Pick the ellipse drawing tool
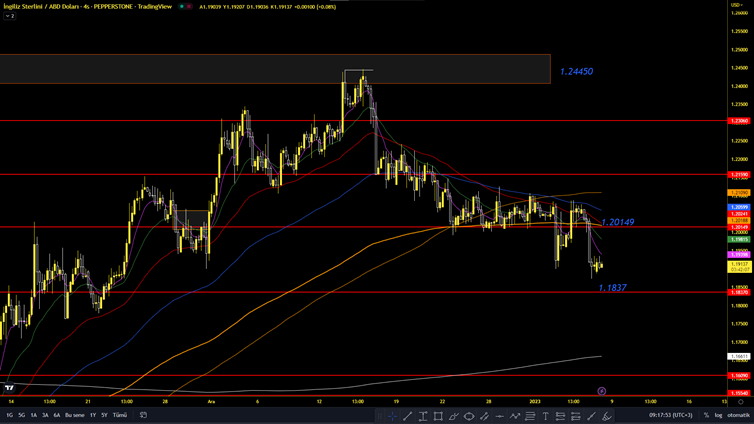754x424 pixels. [x=468, y=415]
